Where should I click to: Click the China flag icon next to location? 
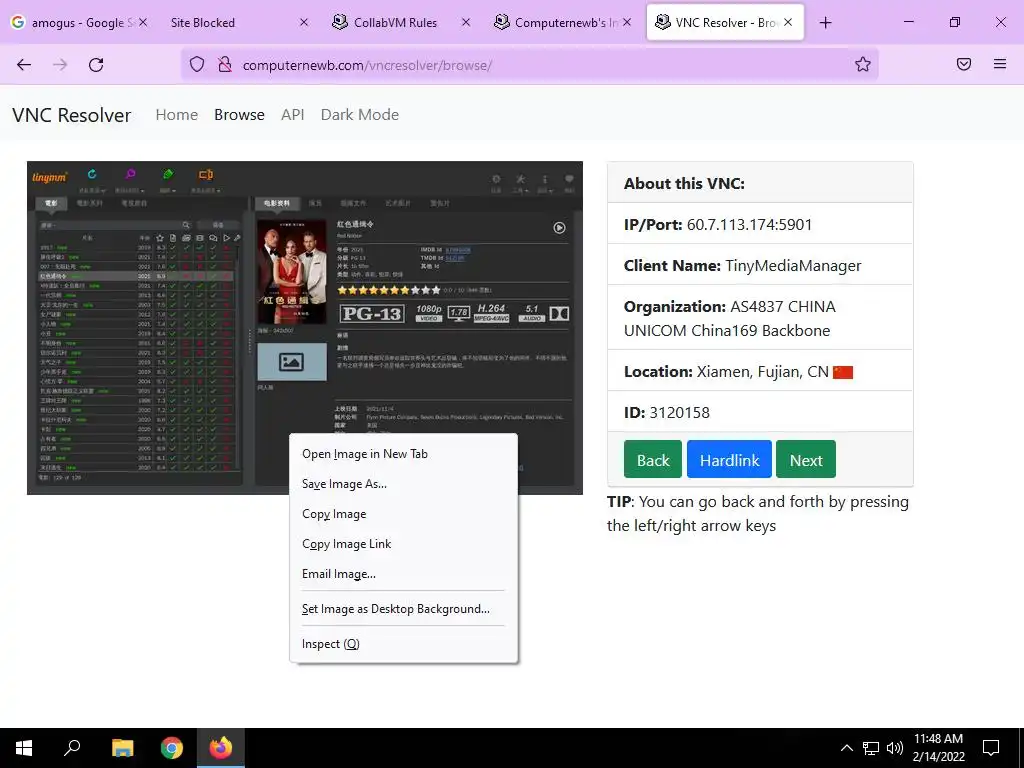(x=843, y=372)
